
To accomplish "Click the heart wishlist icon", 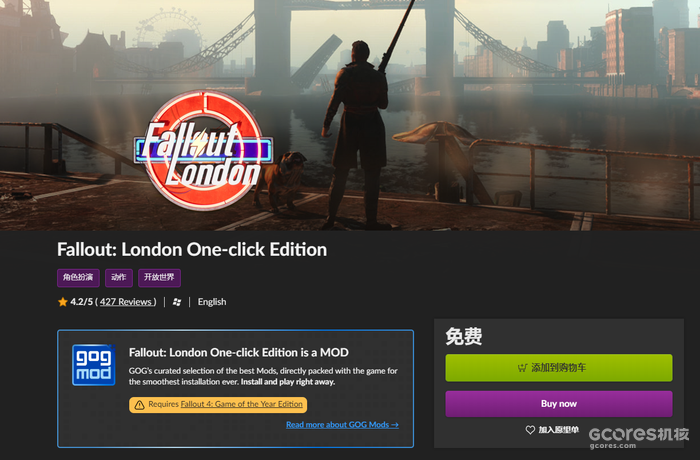I will [530, 430].
